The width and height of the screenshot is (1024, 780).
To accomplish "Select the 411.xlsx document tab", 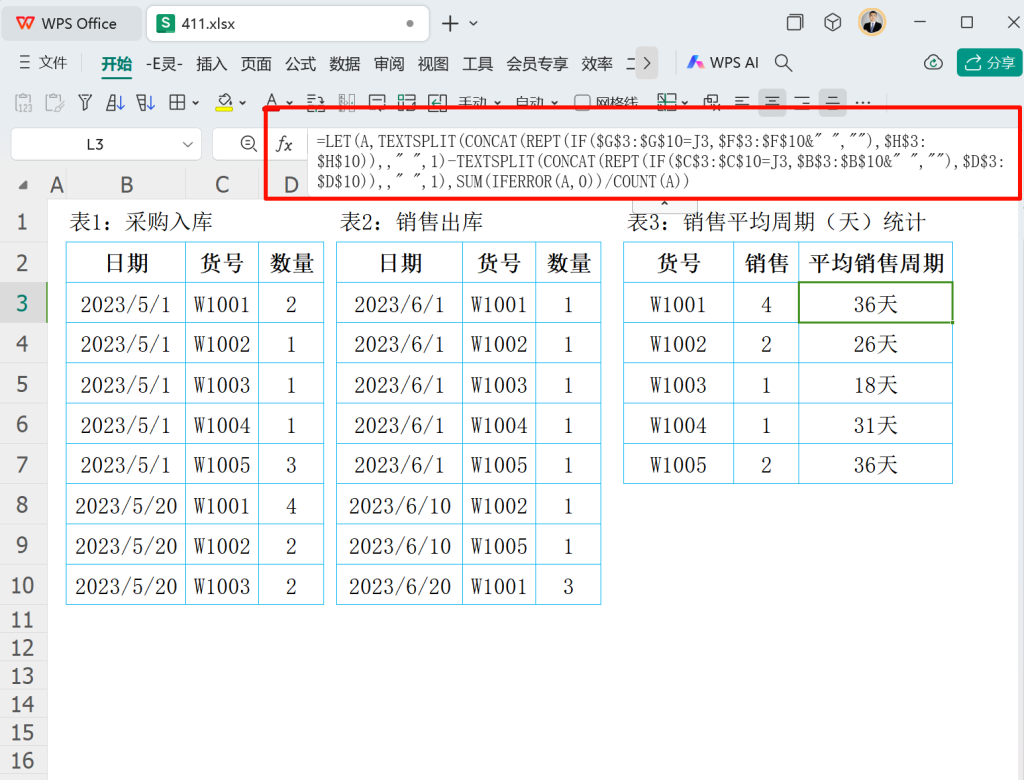I will pyautogui.click(x=287, y=24).
